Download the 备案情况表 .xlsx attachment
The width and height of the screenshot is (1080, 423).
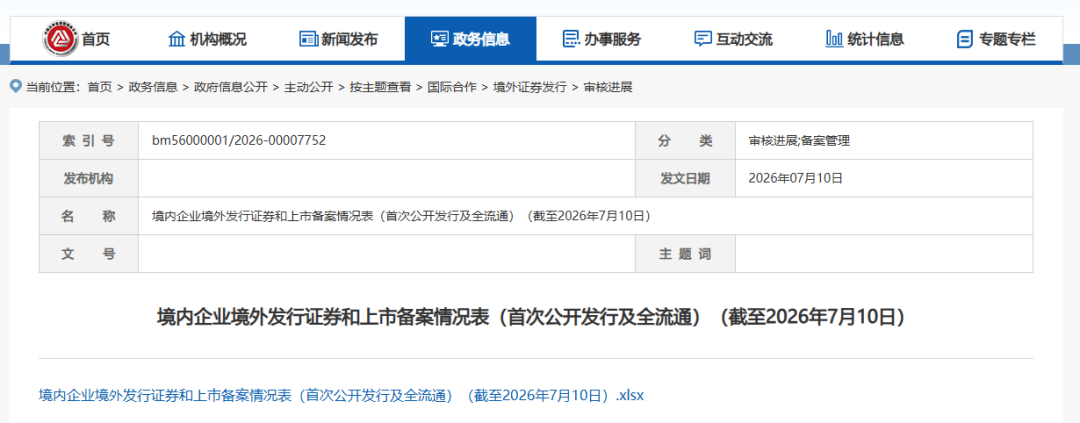pyautogui.click(x=342, y=395)
